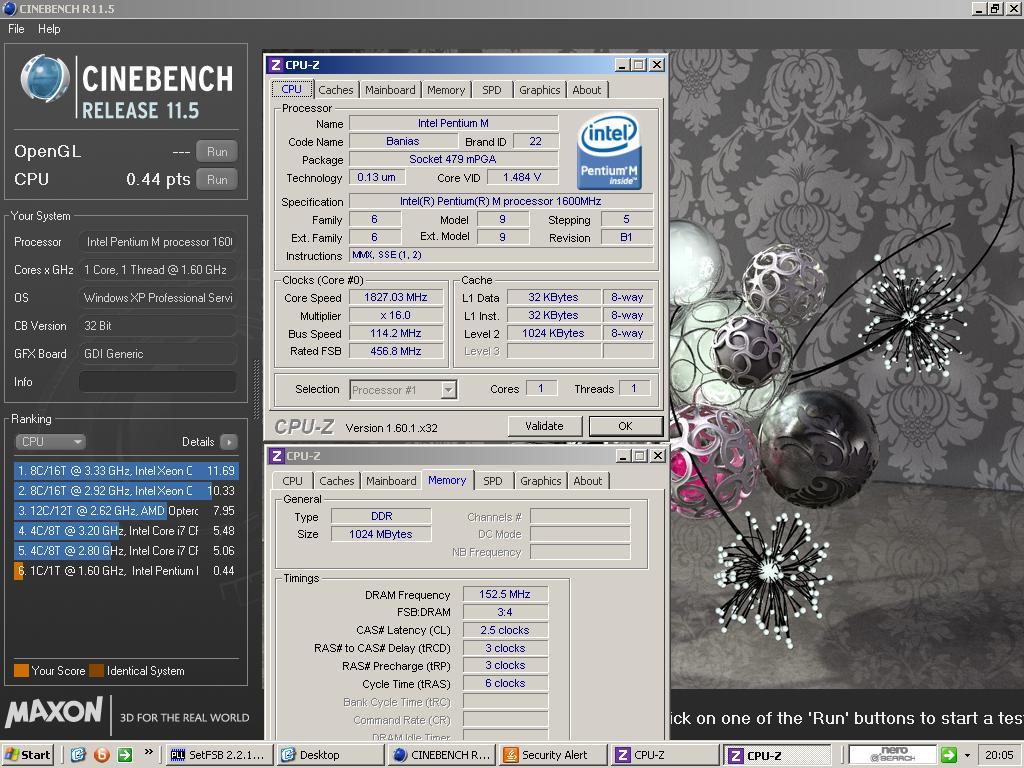
Task: Switch to Caches tab in lower CPU-Z window
Action: (x=336, y=481)
